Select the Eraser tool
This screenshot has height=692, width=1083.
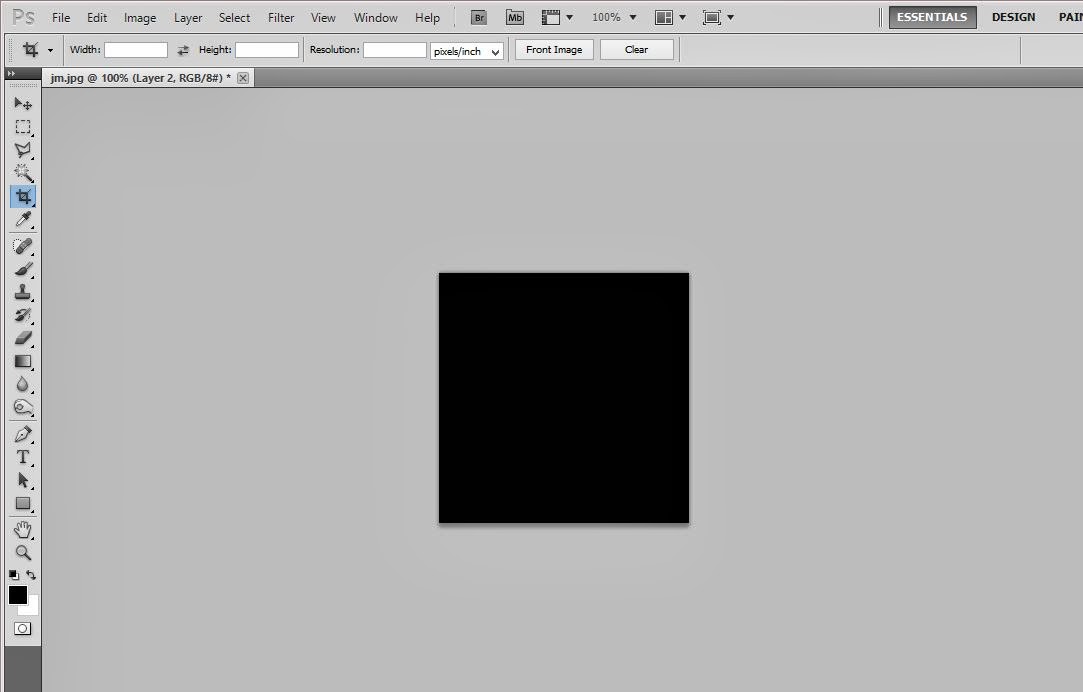point(23,338)
